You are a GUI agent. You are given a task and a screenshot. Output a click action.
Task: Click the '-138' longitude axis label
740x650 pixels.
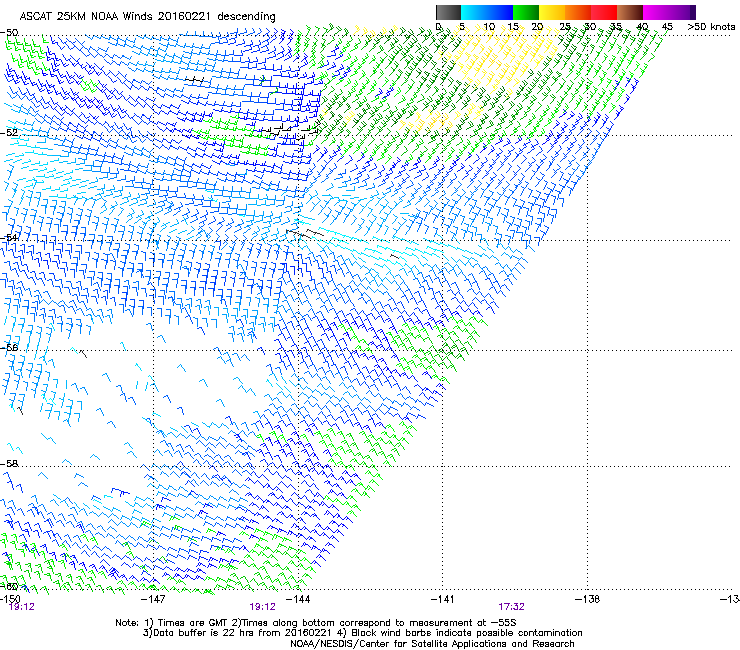(587, 599)
